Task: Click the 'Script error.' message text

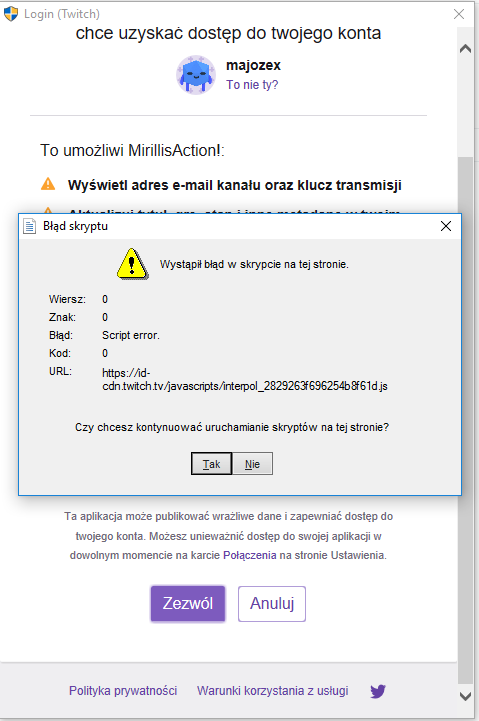Action: 131,335
